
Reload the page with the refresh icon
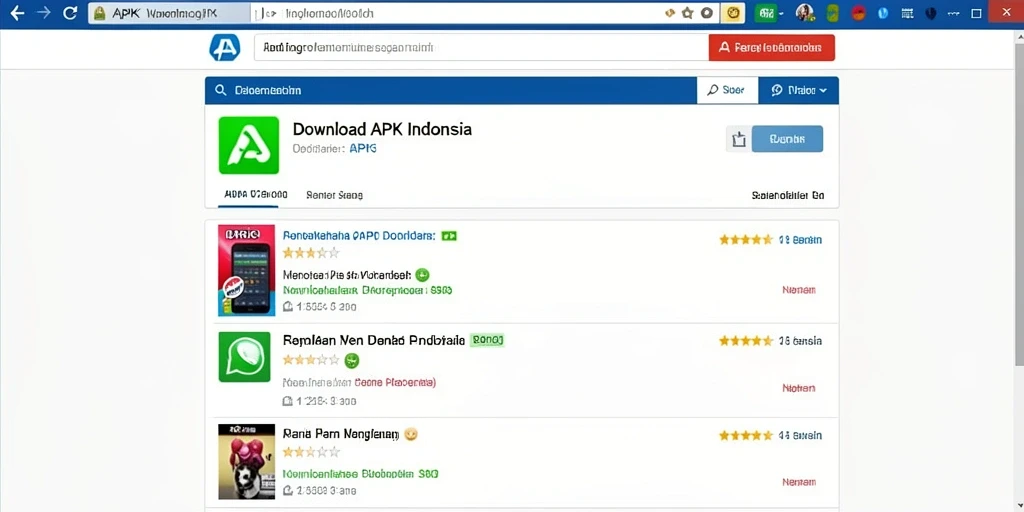(71, 13)
